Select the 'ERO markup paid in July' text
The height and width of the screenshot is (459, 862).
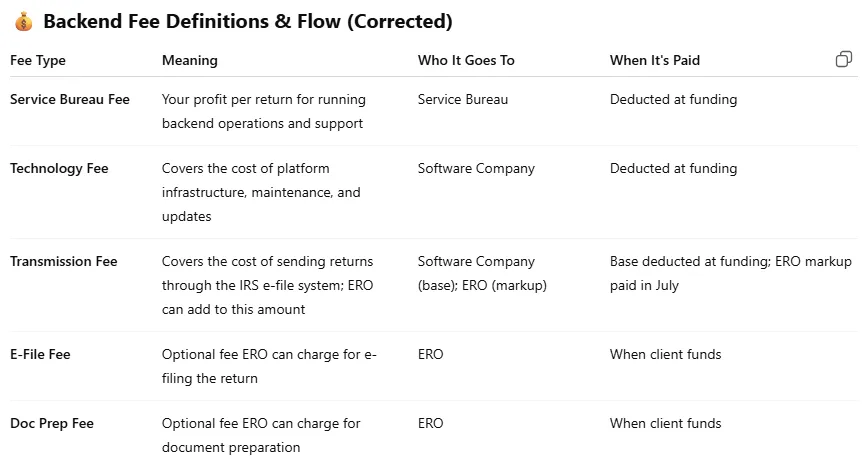point(731,273)
